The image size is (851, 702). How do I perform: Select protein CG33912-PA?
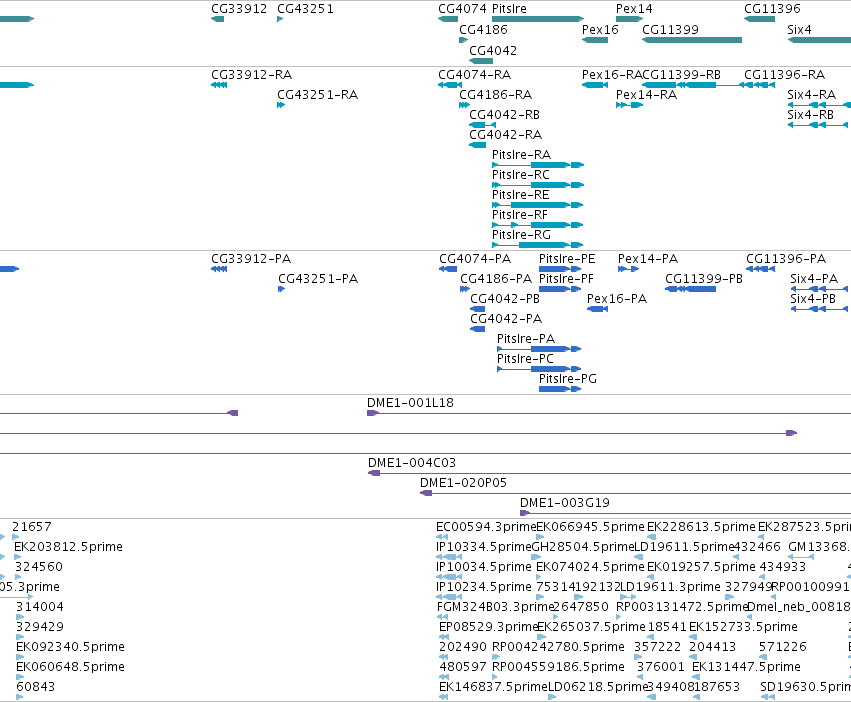(x=219, y=269)
